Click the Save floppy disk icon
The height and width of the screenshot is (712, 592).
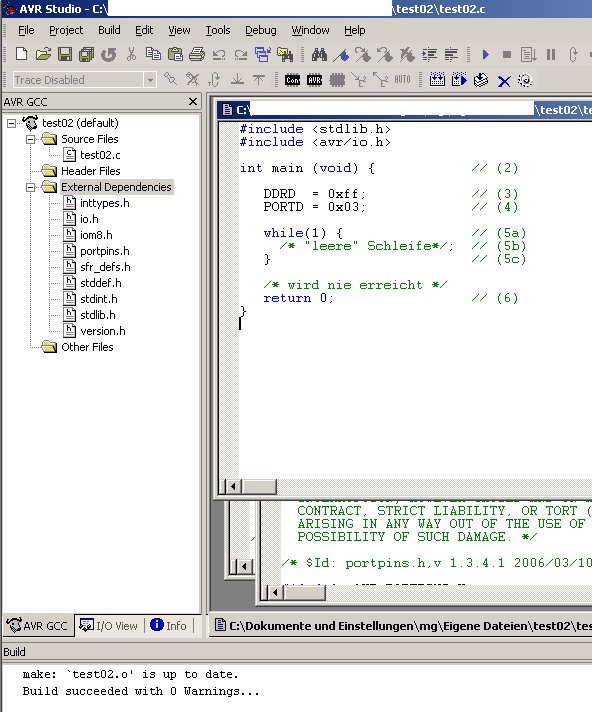tap(65, 54)
